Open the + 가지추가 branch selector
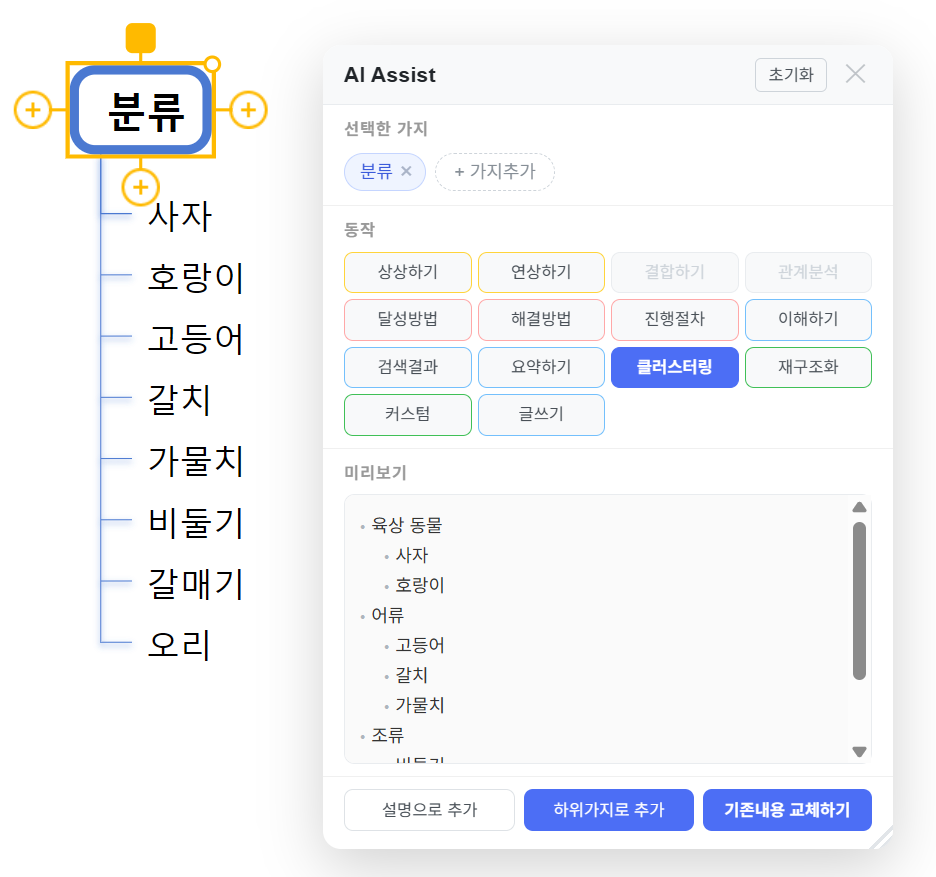The image size is (936, 877). [494, 171]
